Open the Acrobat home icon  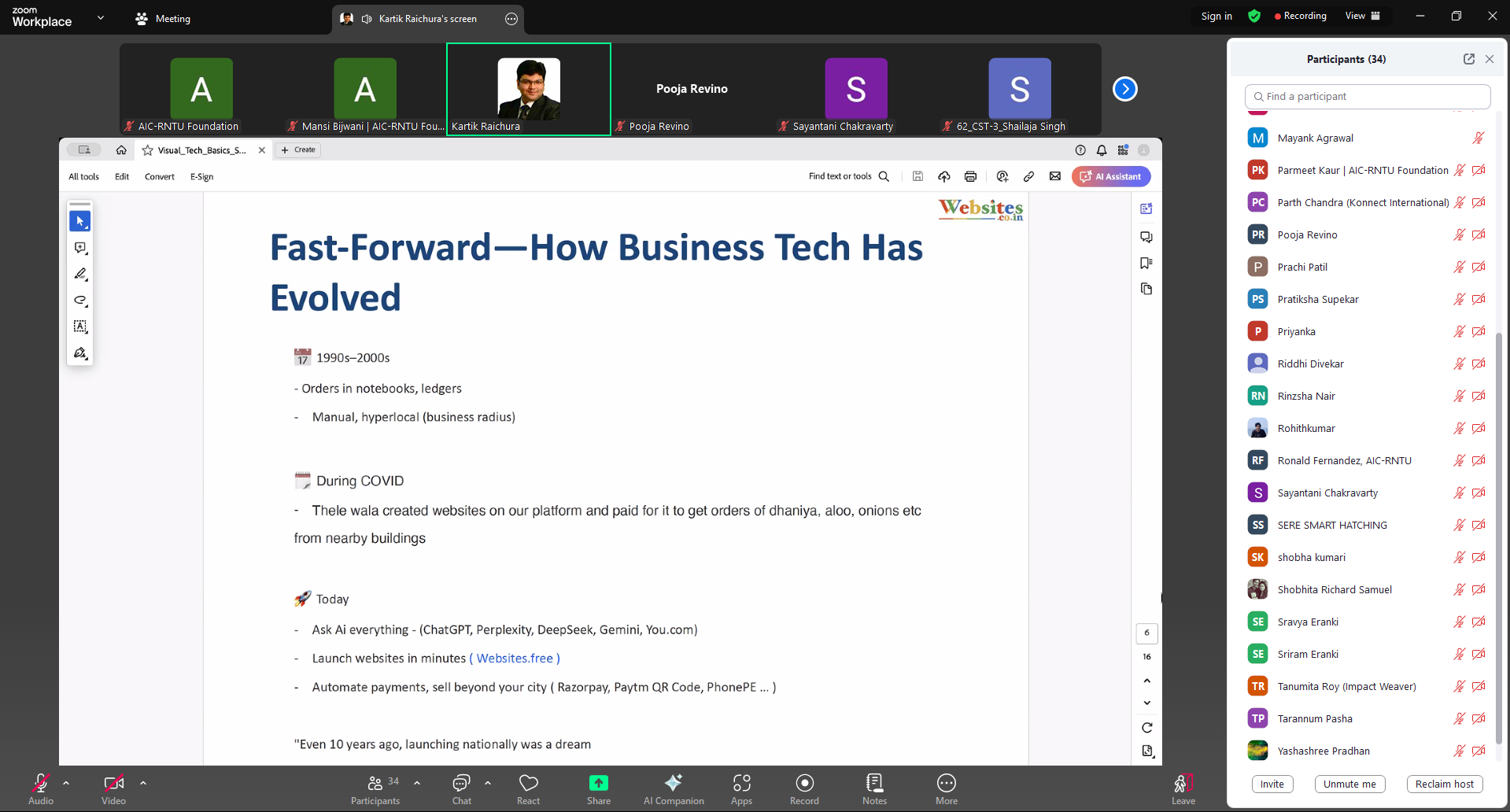(x=121, y=149)
